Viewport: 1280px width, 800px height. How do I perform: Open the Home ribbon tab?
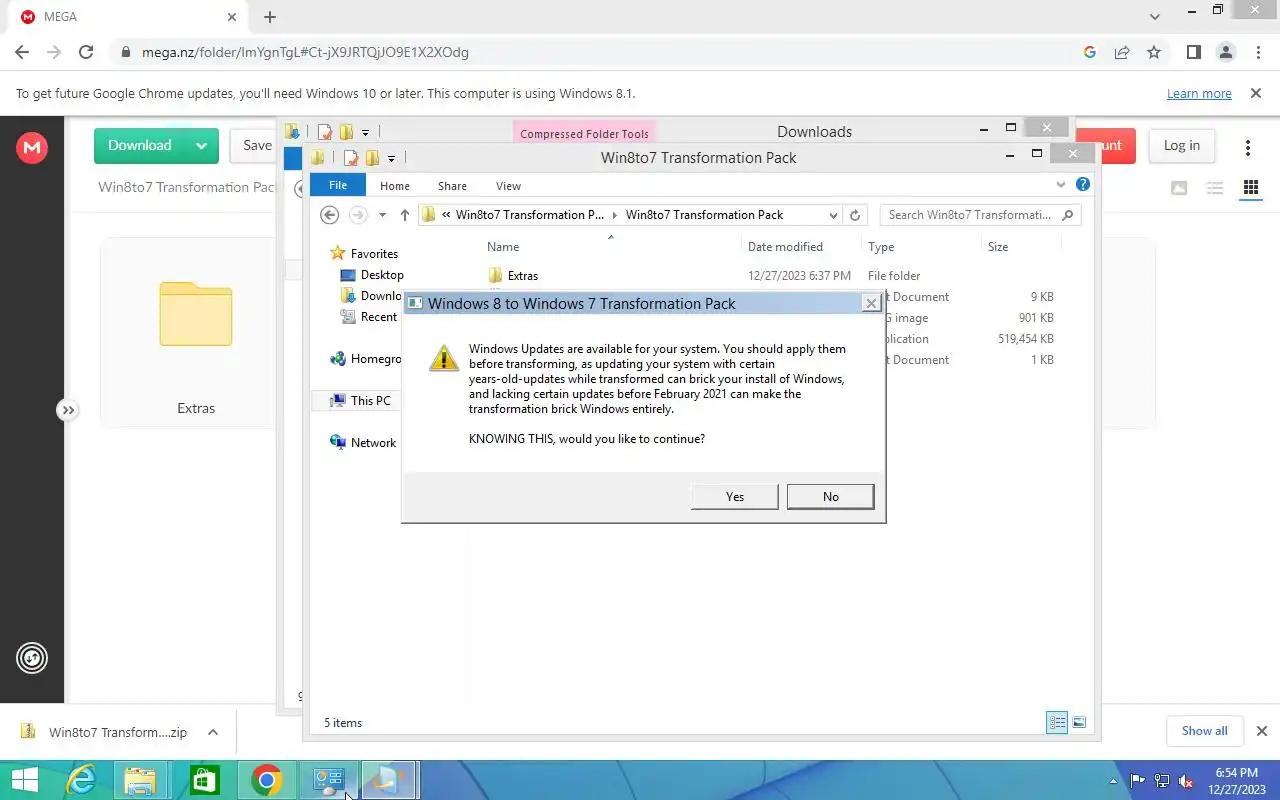(395, 186)
